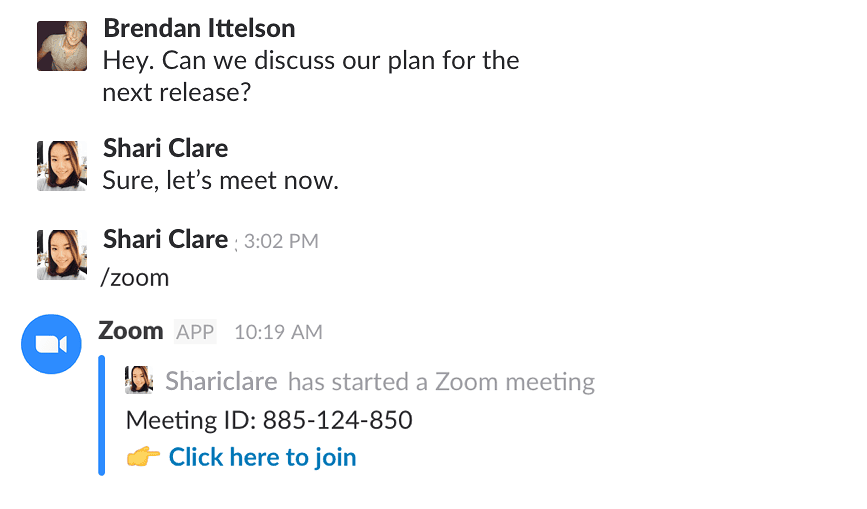Click Shari Clare's avatar beside the /zoom message

click(x=62, y=255)
